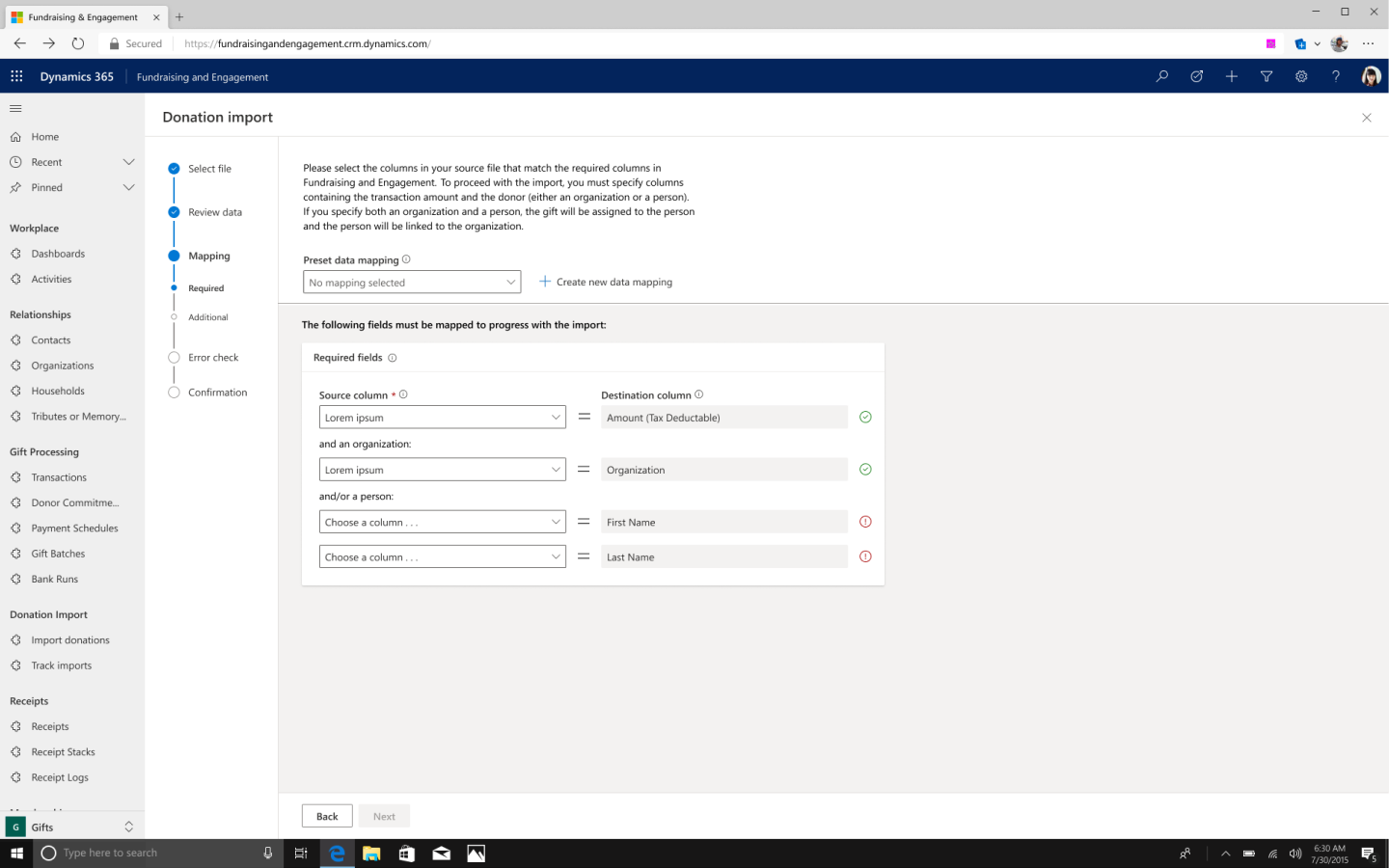Collapse the sidebar with hamburger icon
Viewport: 1389px width, 868px height.
pos(15,108)
